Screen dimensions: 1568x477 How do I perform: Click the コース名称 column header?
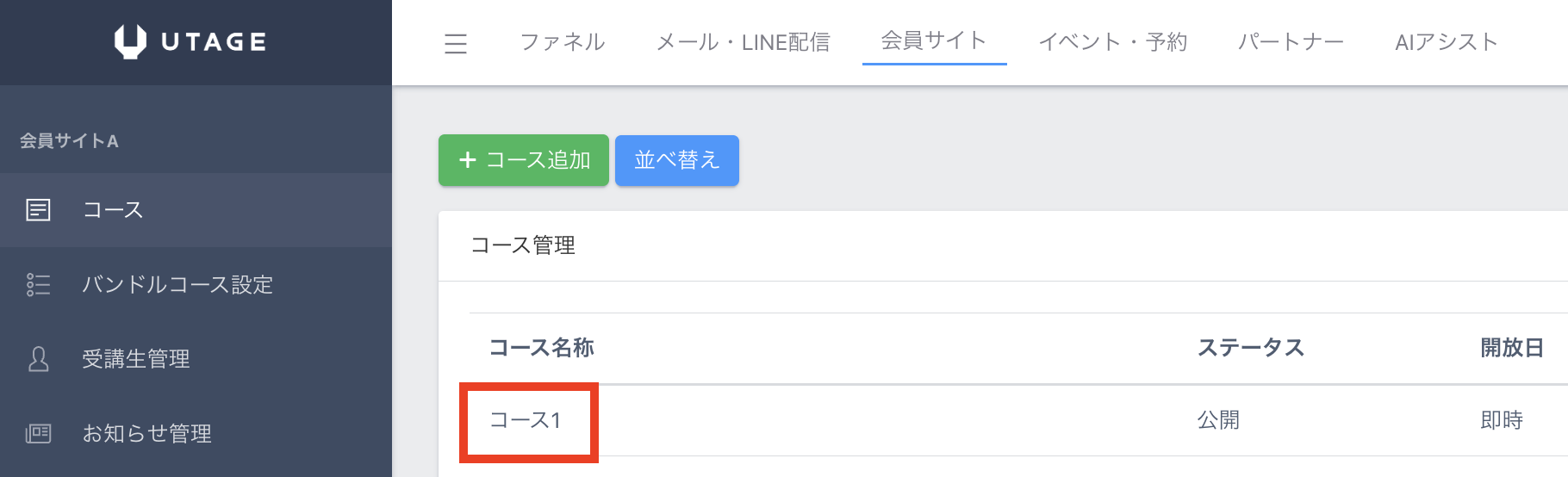(x=542, y=348)
